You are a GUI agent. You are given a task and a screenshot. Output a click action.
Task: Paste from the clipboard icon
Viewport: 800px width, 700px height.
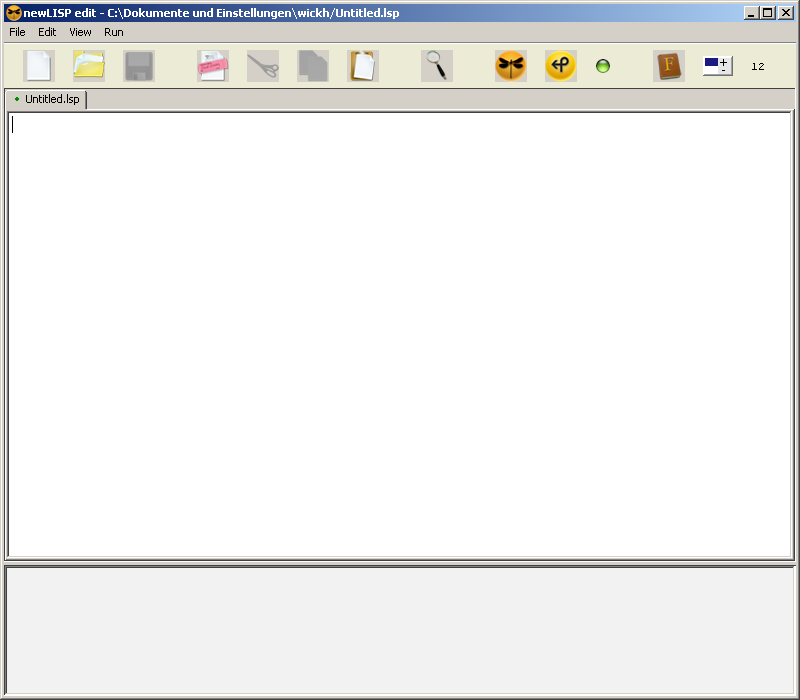pos(363,66)
